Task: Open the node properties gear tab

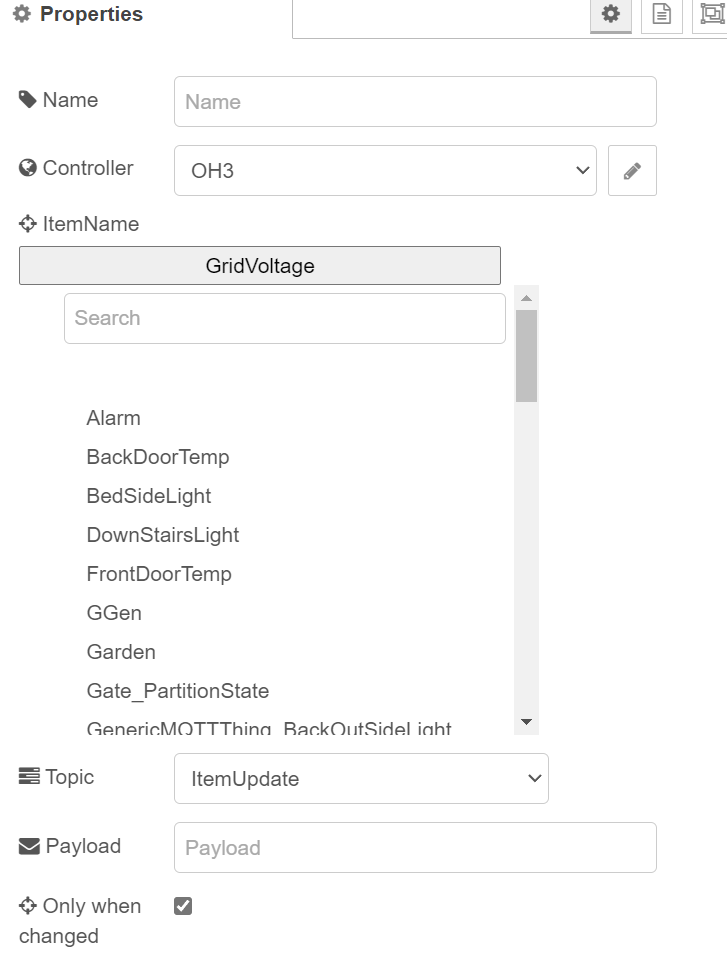Action: coord(610,15)
